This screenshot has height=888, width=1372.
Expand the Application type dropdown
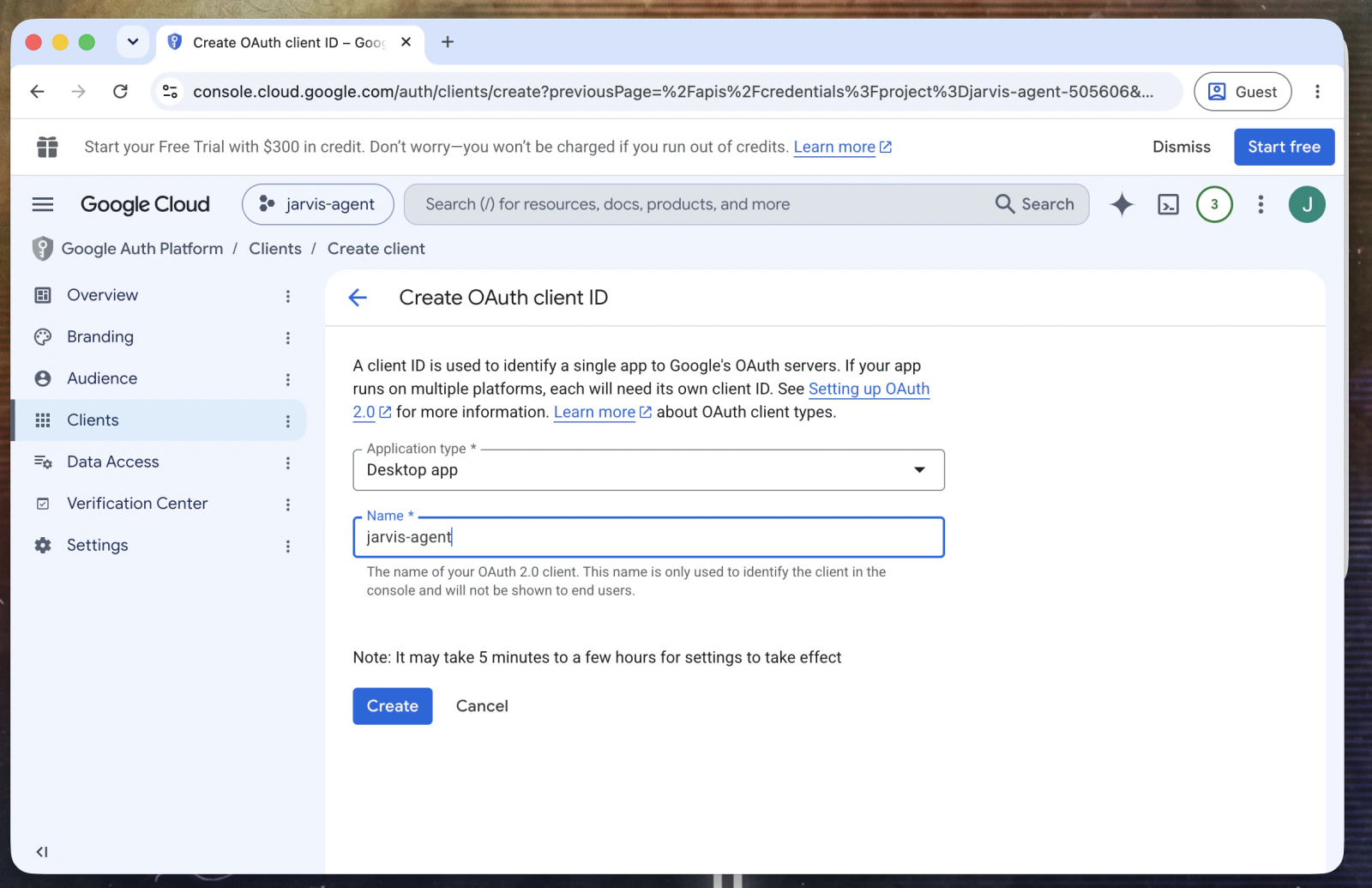(648, 470)
